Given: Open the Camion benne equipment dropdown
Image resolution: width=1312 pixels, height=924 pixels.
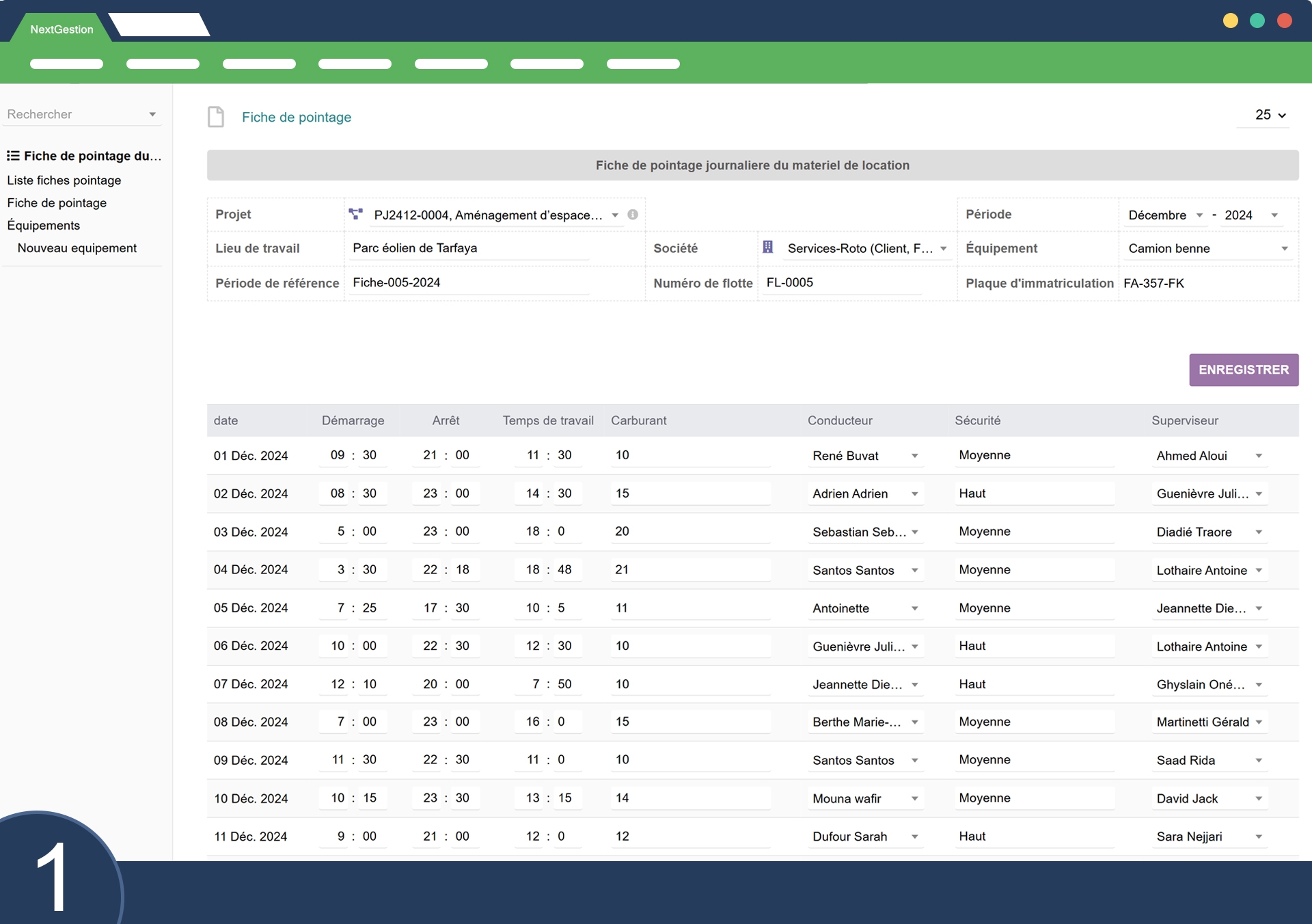Looking at the screenshot, I should (1284, 249).
